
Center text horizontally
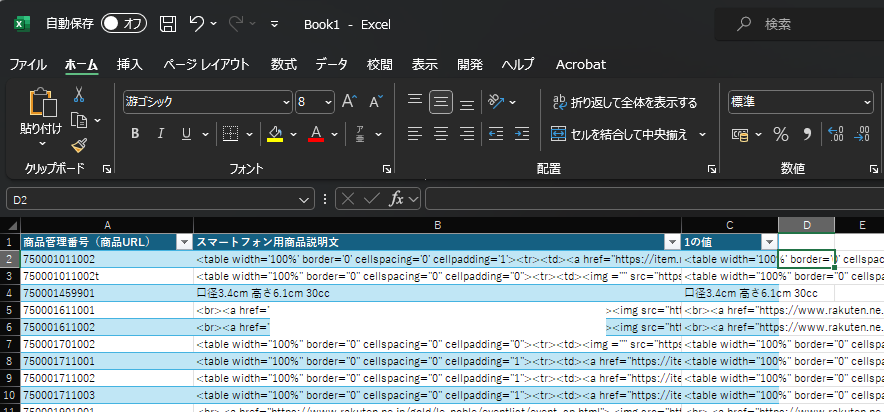441,134
